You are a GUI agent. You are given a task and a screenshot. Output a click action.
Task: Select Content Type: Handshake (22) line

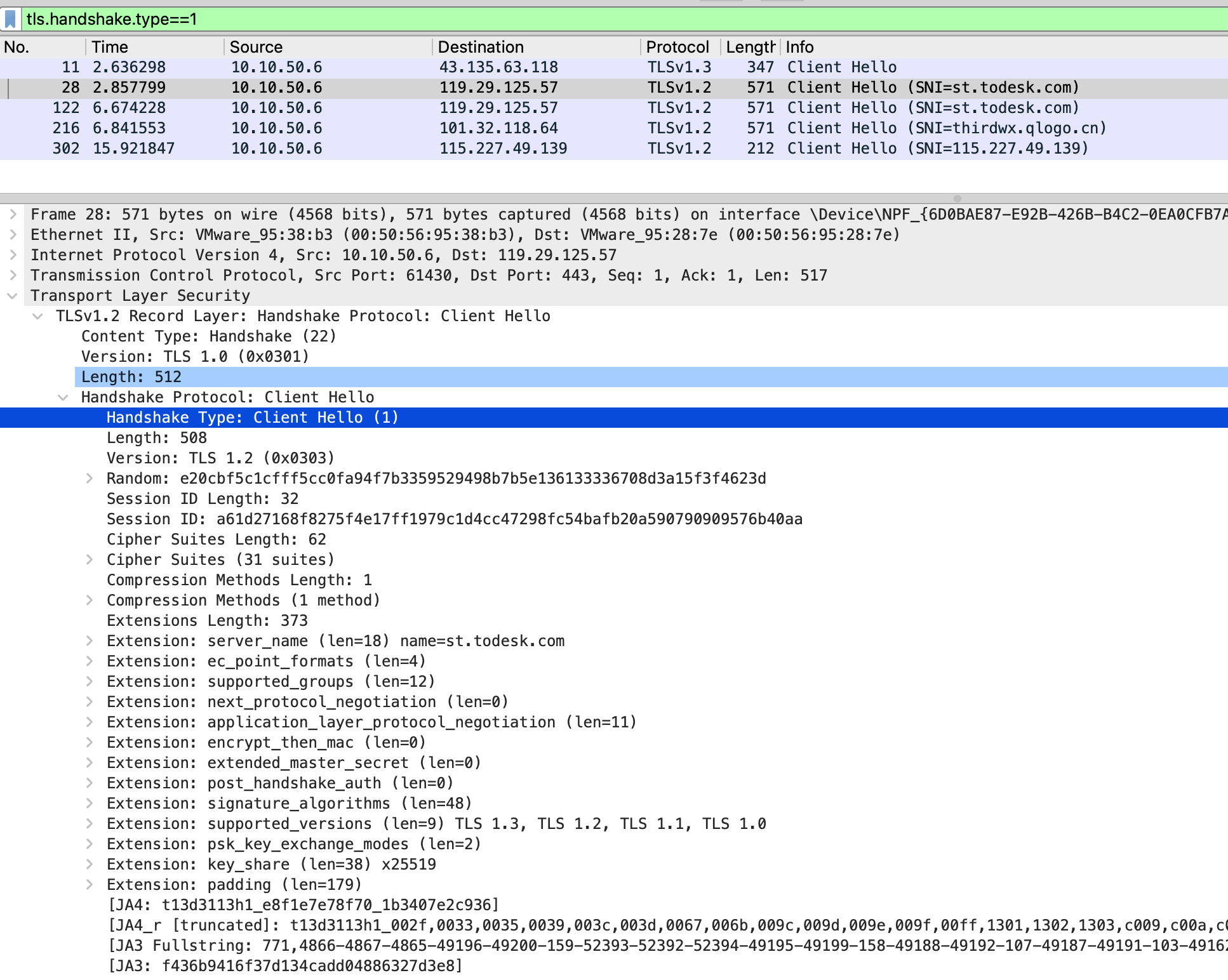tap(208, 336)
